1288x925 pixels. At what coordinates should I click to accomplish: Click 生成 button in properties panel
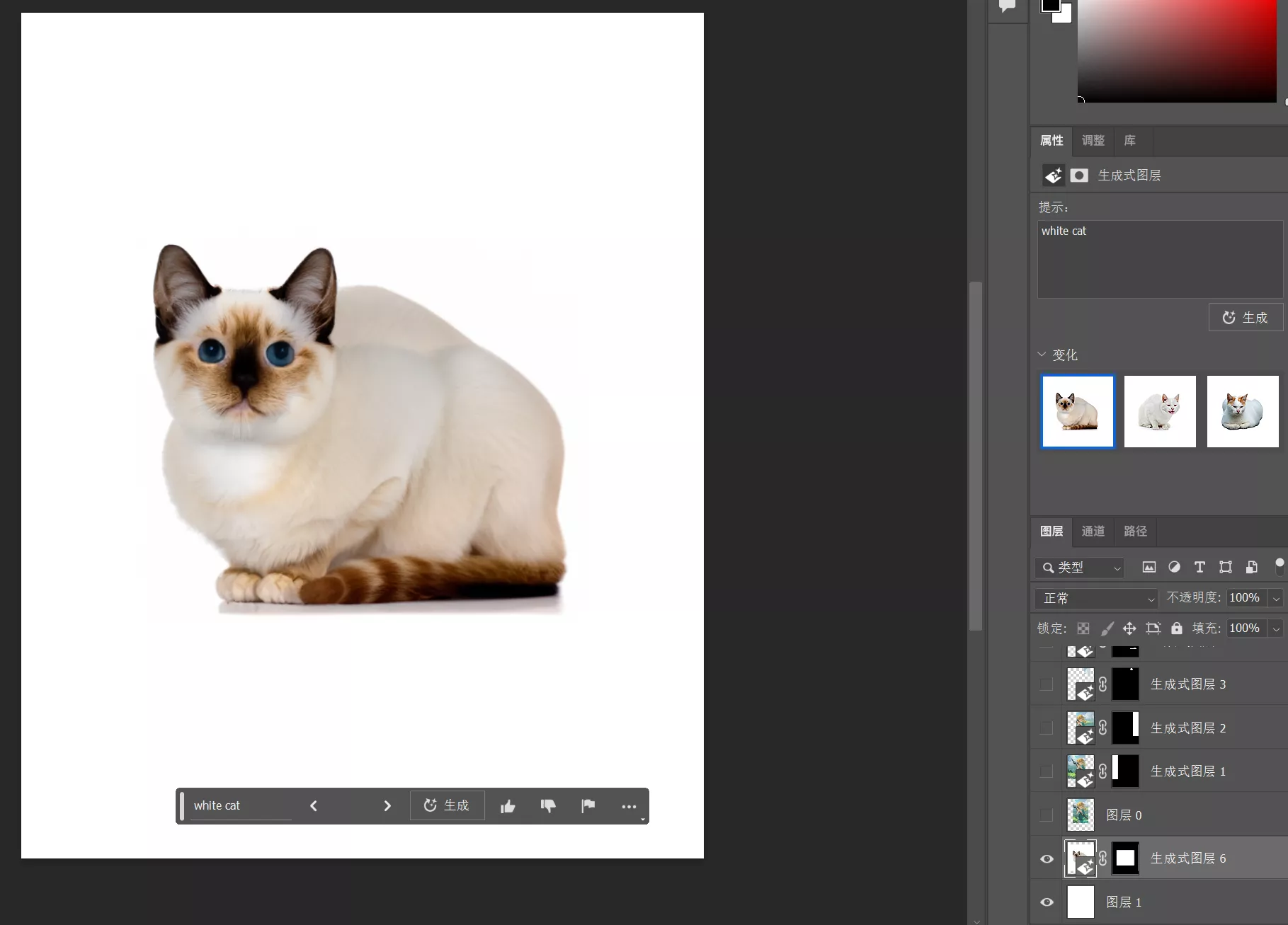tap(1245, 318)
